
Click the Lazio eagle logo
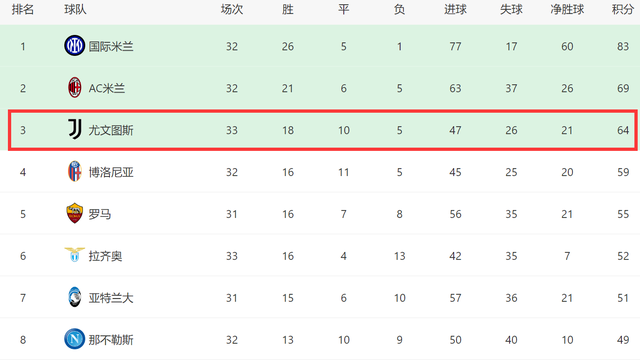tap(74, 255)
